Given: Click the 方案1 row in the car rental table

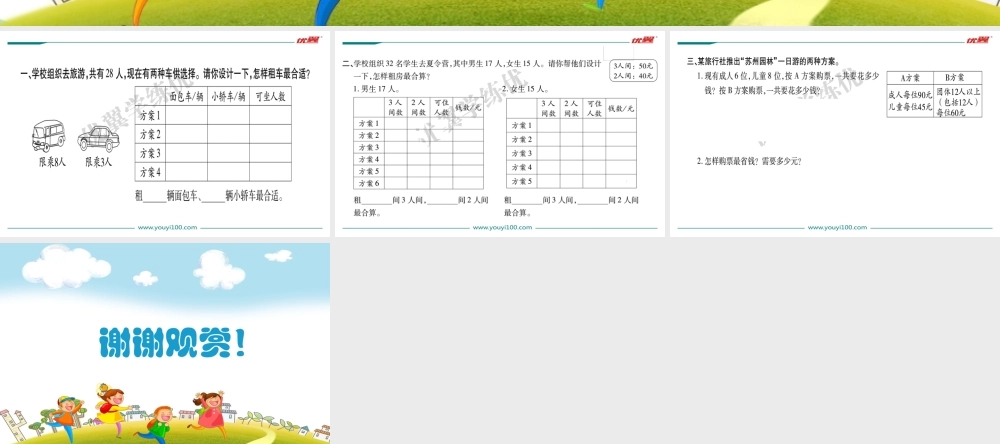Looking at the screenshot, I should click(150, 116).
